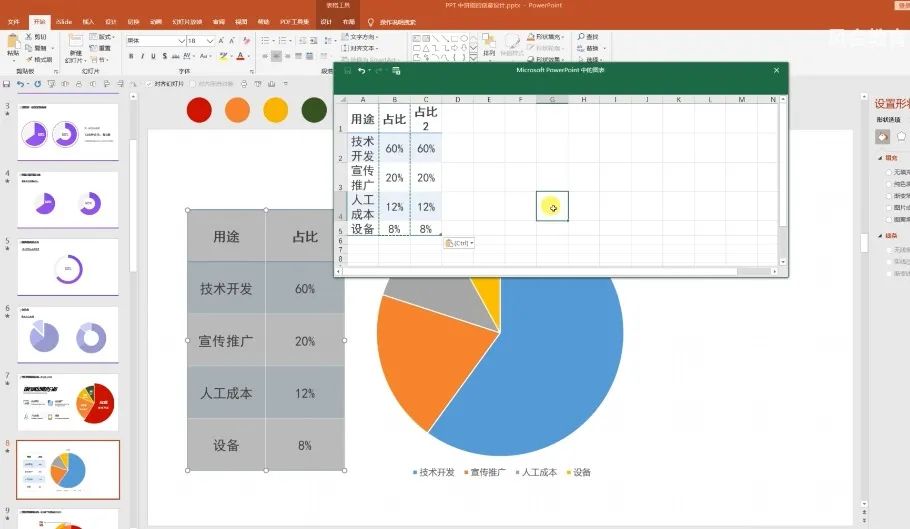
Task: Click Undo in the chart data window
Action: [x=362, y=70]
